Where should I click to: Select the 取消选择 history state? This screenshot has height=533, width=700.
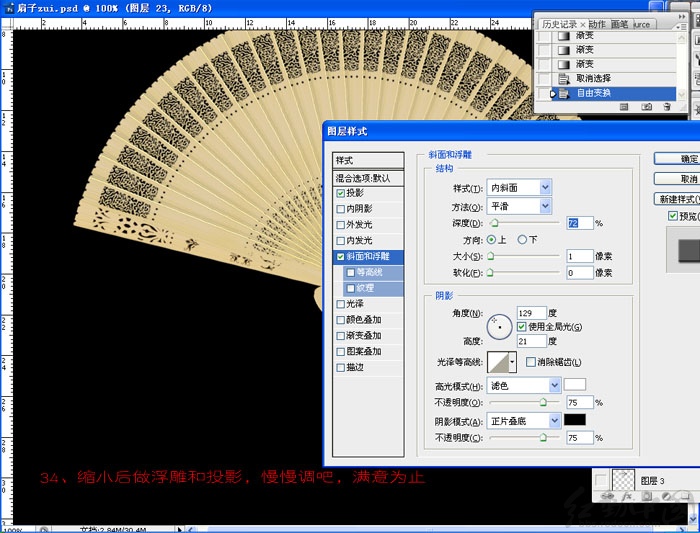pyautogui.click(x=614, y=79)
